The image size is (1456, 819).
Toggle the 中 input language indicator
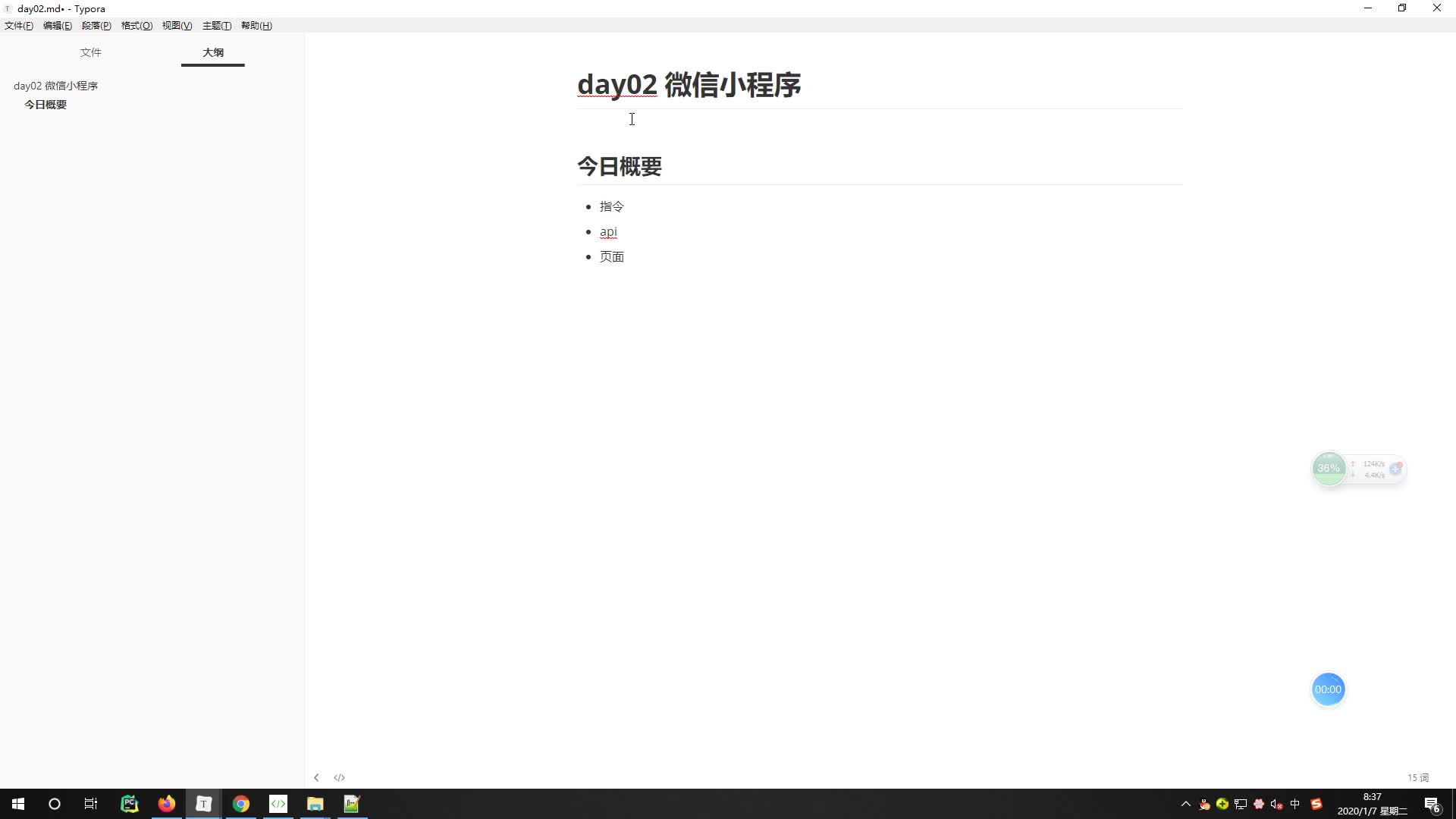[1295, 804]
